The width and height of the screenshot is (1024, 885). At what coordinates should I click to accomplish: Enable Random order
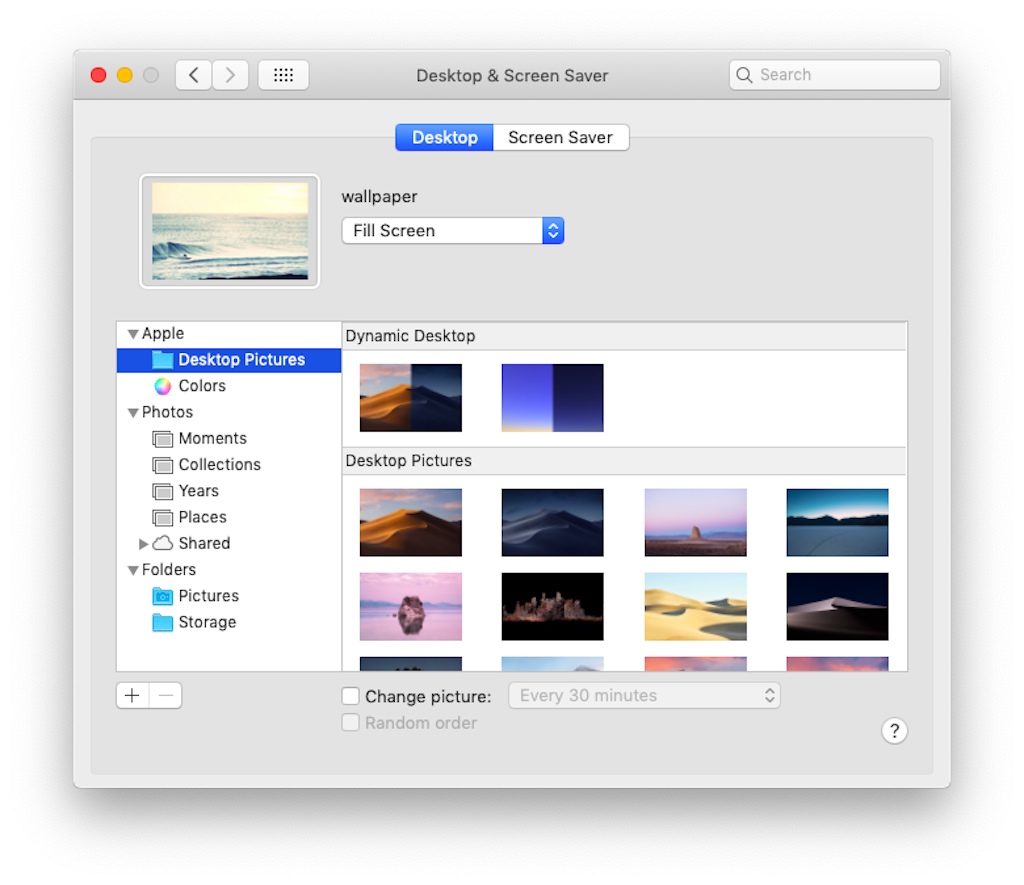coord(351,722)
